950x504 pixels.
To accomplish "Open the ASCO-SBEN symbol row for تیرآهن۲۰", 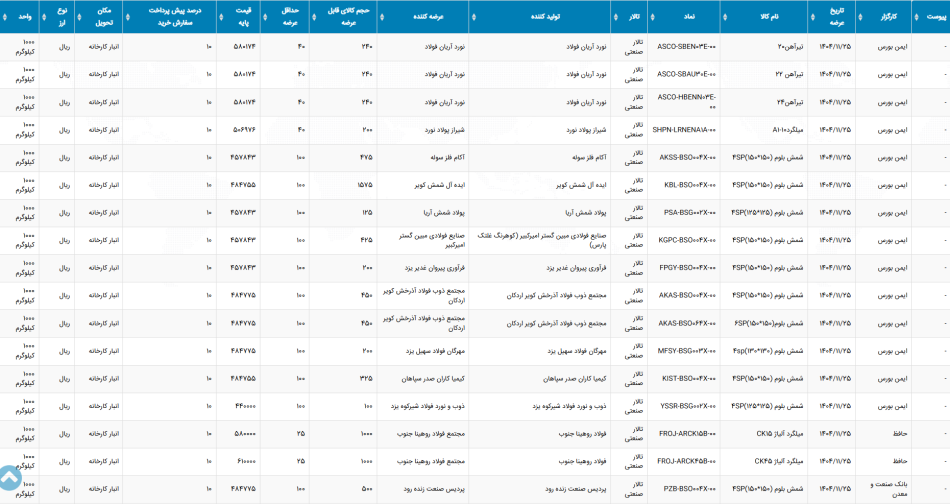I will (475, 47).
